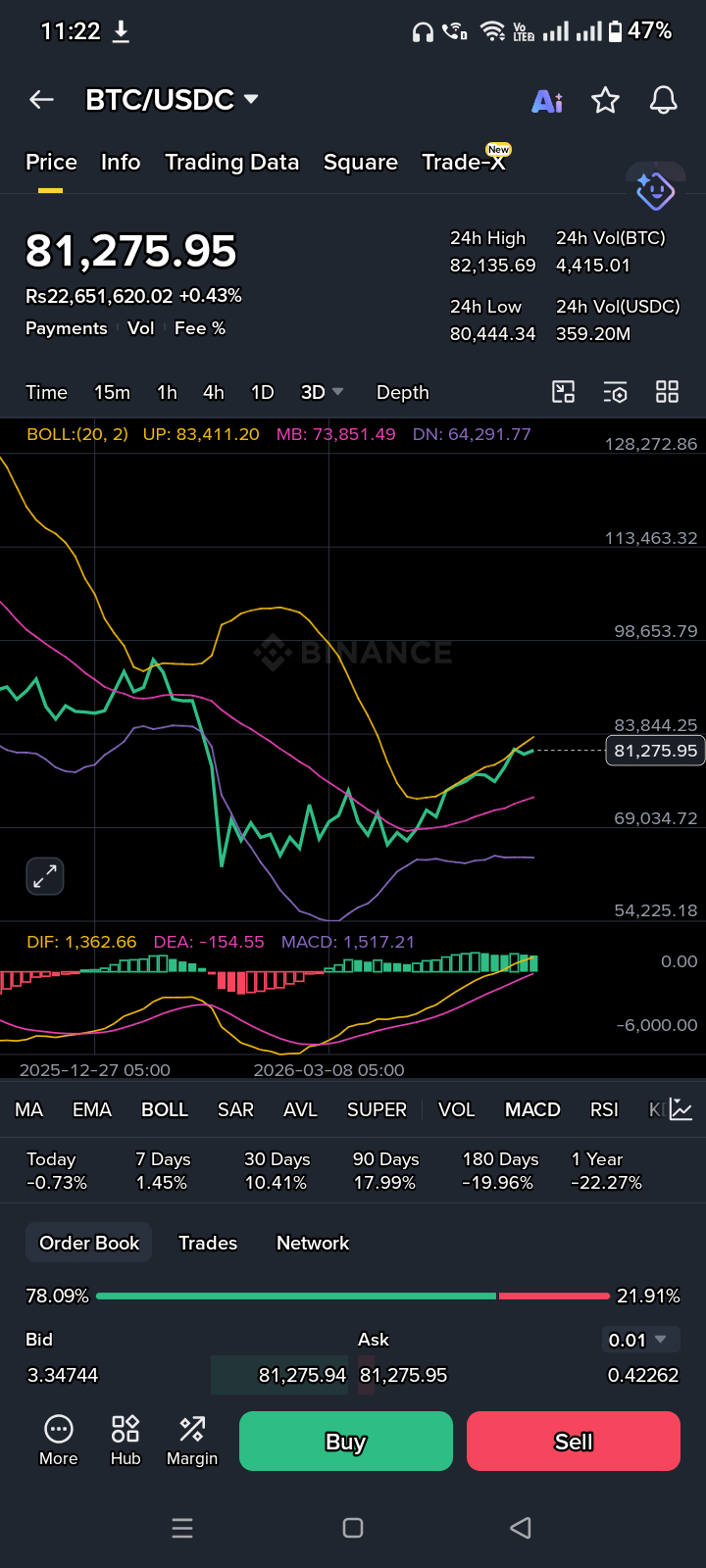This screenshot has height=1568, width=706.
Task: Toggle MA indicator
Action: 29,1109
